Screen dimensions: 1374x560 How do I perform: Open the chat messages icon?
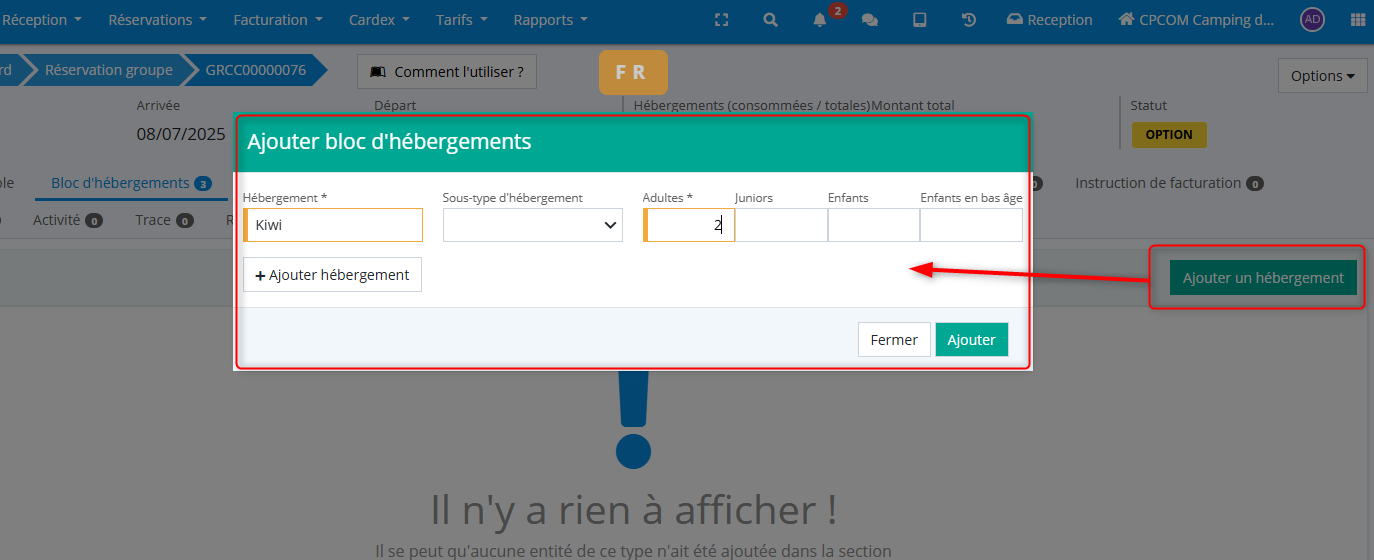click(870, 20)
